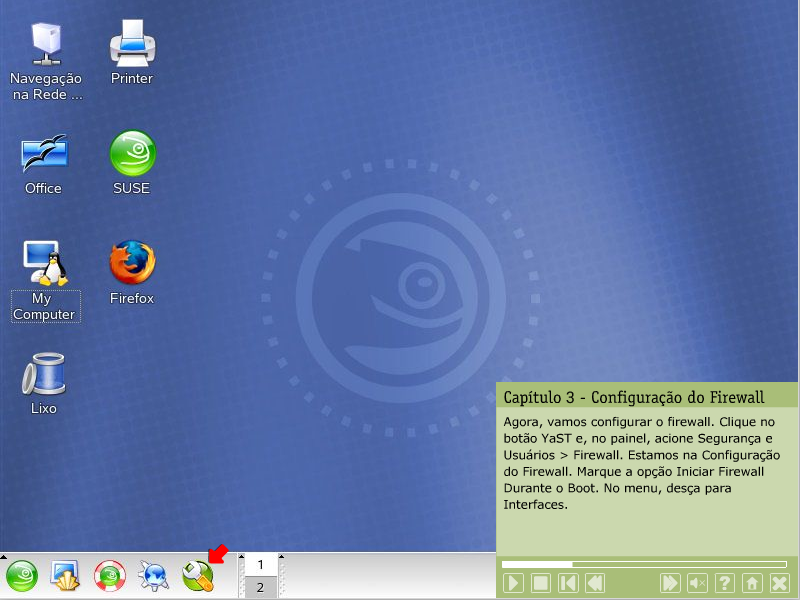Expand the panel's left hide arrow
This screenshot has height=600, width=800.
(x=4, y=556)
